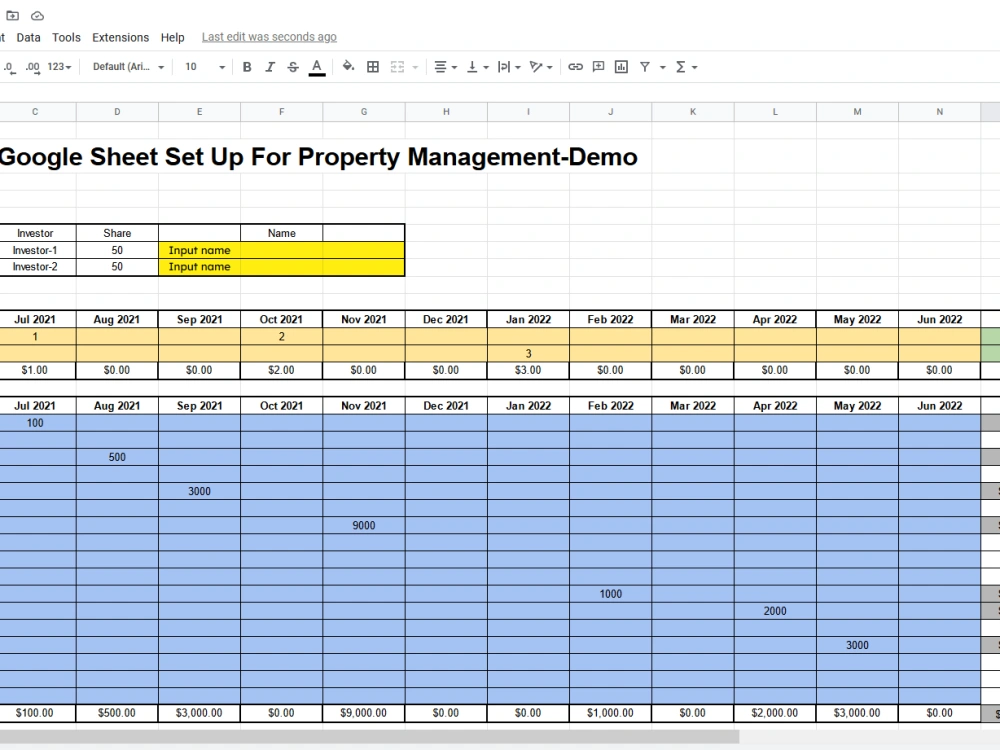This screenshot has width=1000, height=750.
Task: Select column N header
Action: 939,112
